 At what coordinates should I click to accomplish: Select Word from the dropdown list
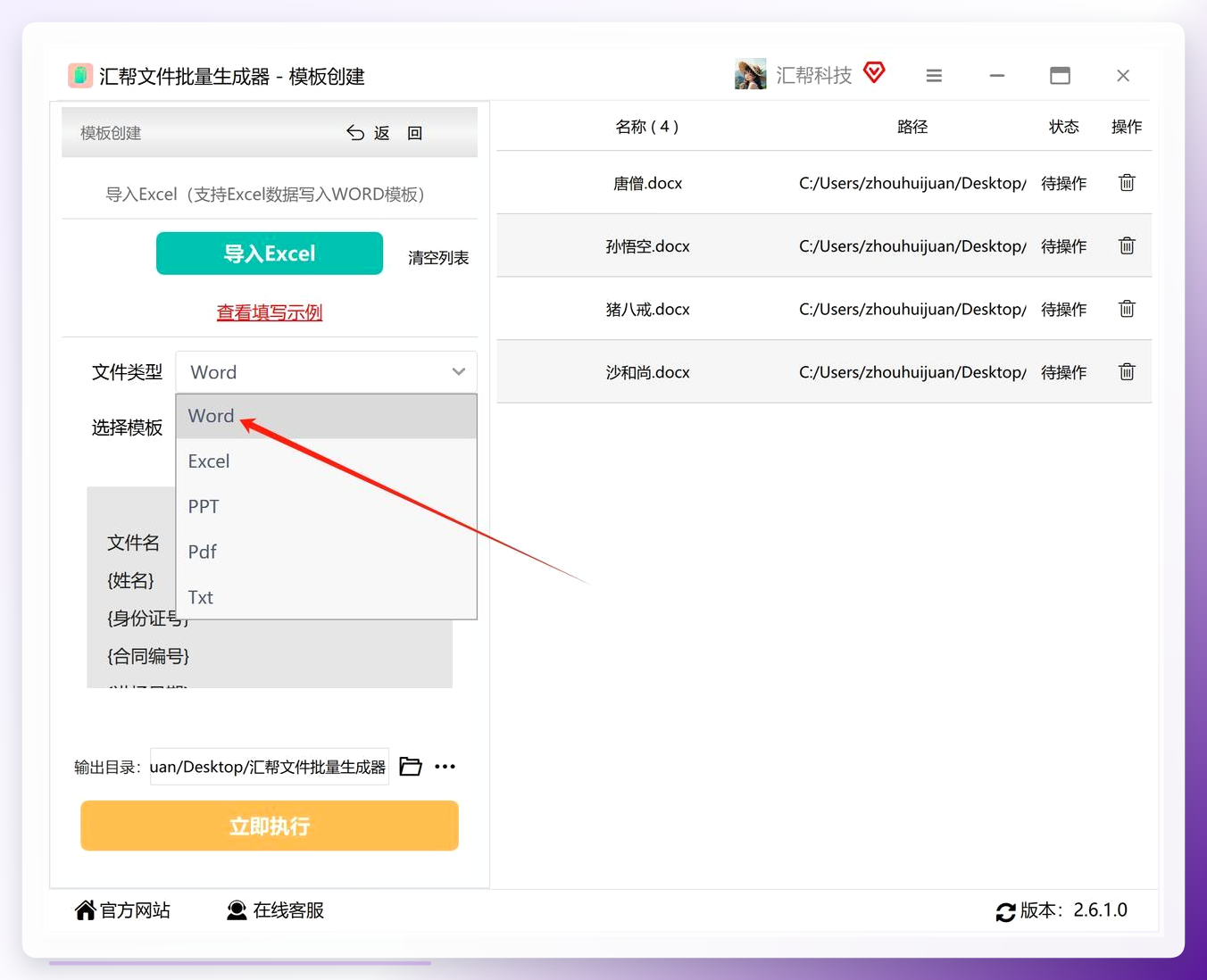(327, 416)
